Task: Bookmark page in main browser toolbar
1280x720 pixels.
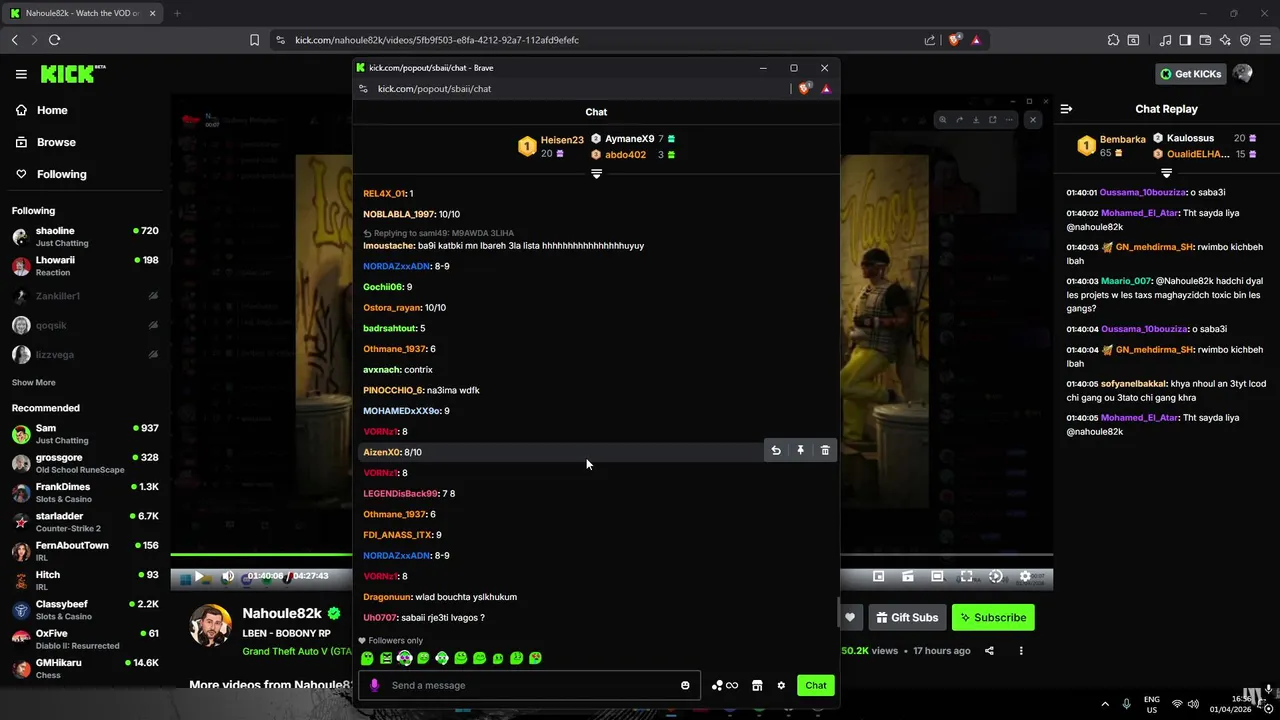Action: pos(254,40)
